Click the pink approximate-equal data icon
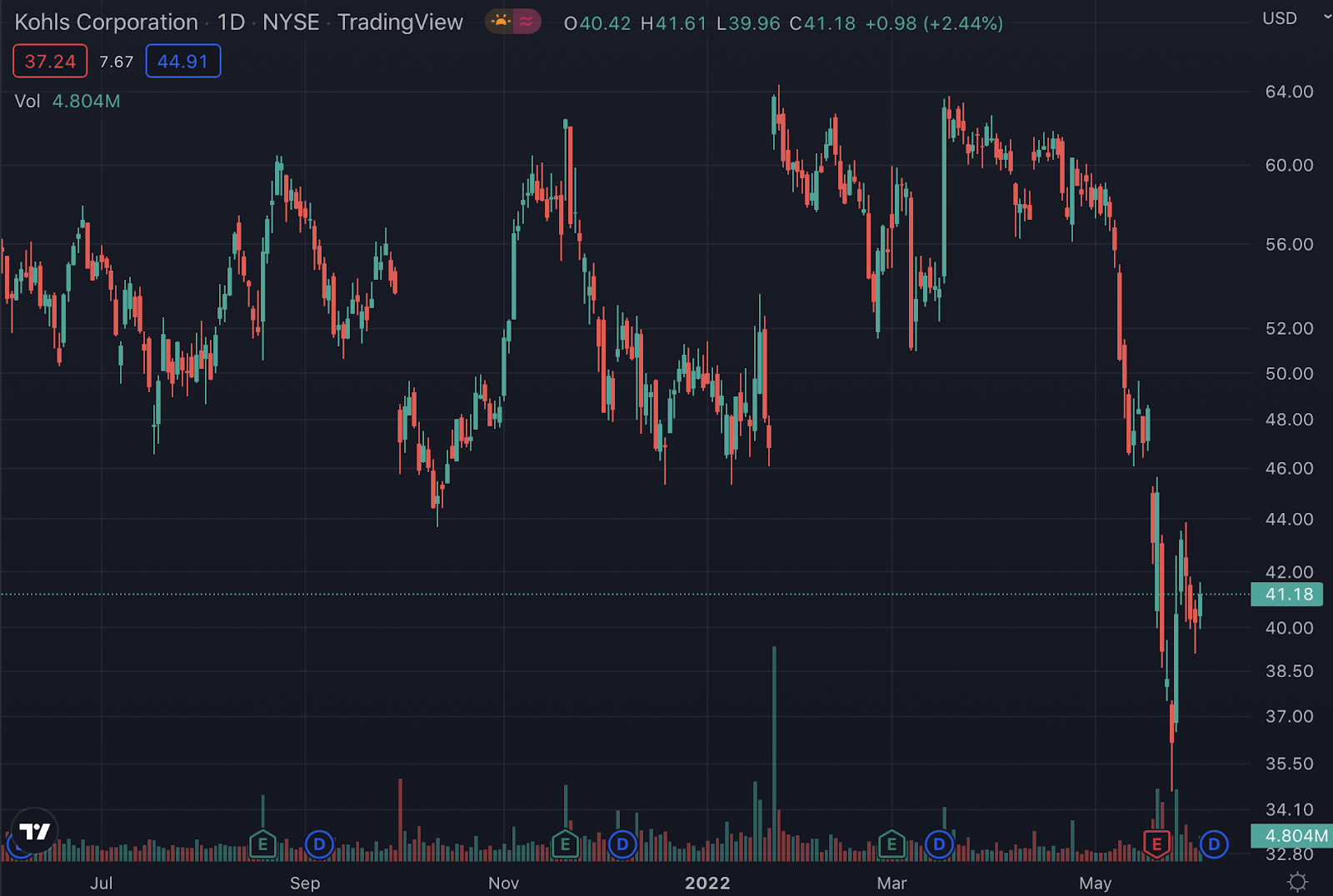The width and height of the screenshot is (1333, 896). (526, 22)
